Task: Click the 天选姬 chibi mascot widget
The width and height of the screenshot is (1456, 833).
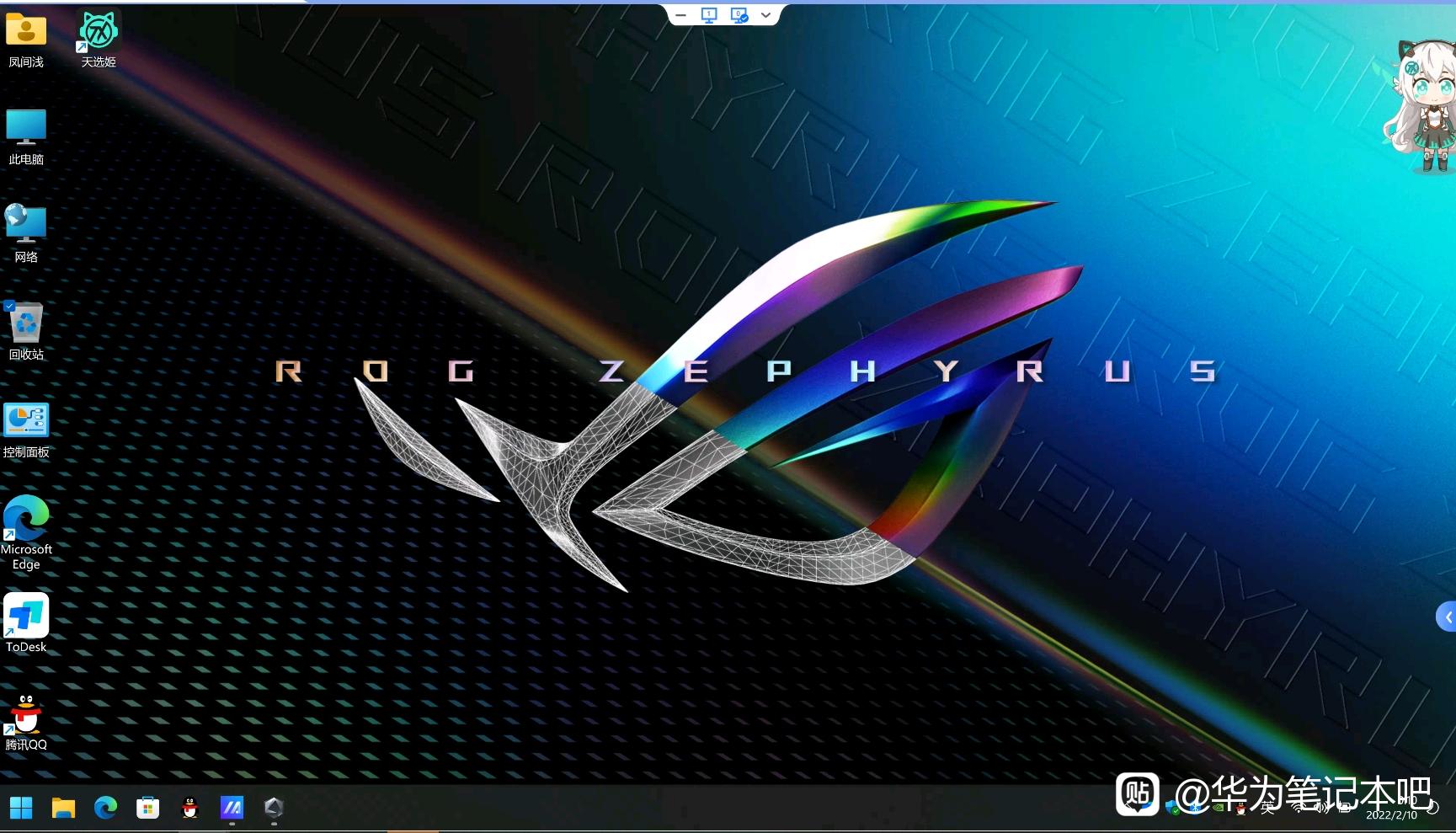Action: coord(1421,106)
